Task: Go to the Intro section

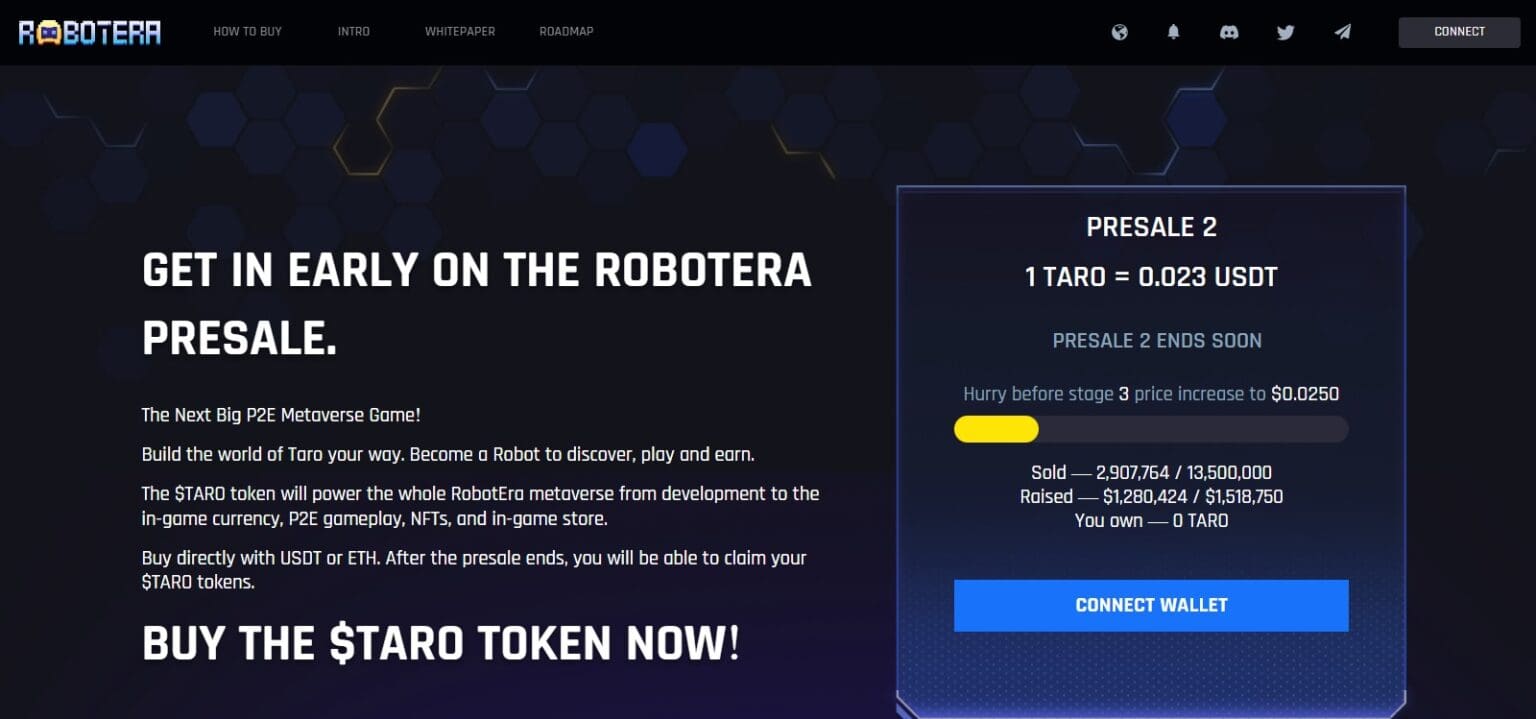Action: pyautogui.click(x=353, y=32)
